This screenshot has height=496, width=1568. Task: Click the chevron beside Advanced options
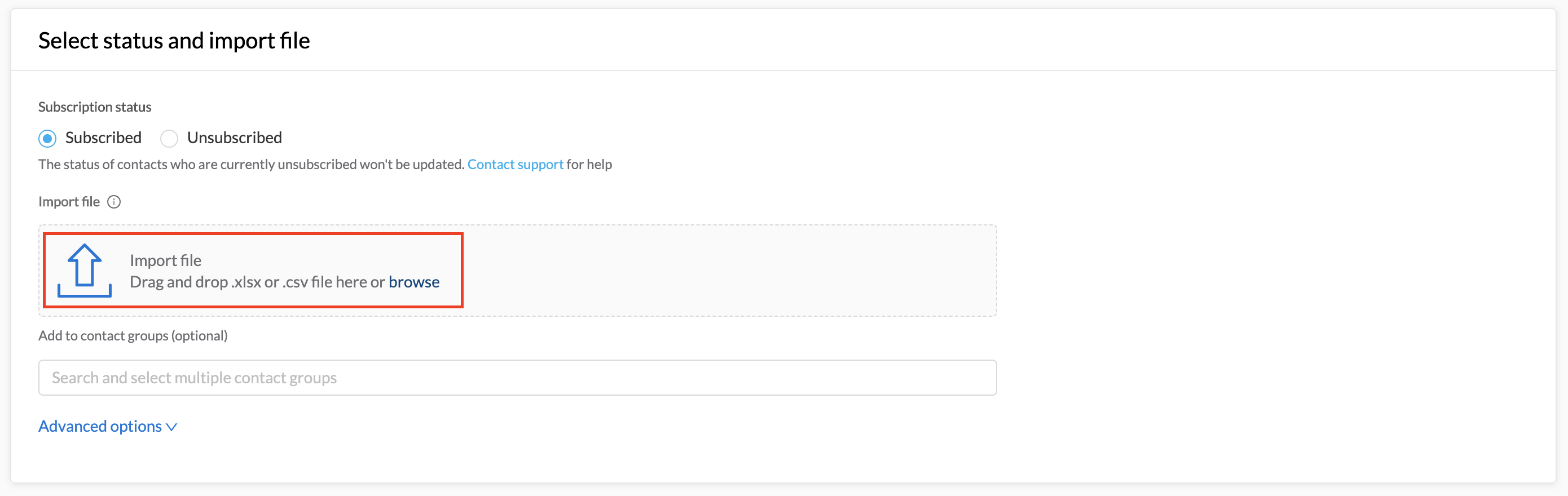[x=171, y=427]
